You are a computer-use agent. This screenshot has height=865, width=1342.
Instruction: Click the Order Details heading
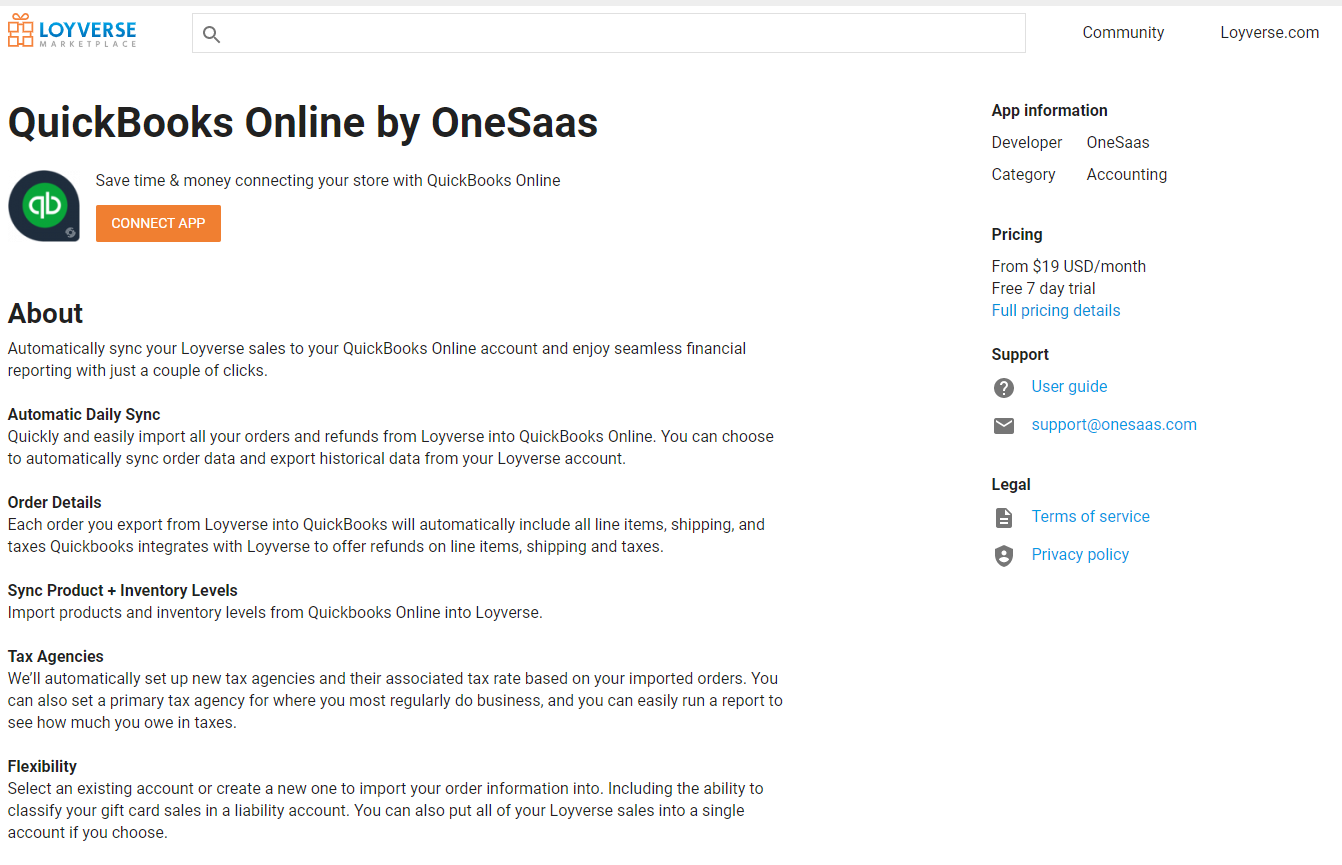point(55,503)
